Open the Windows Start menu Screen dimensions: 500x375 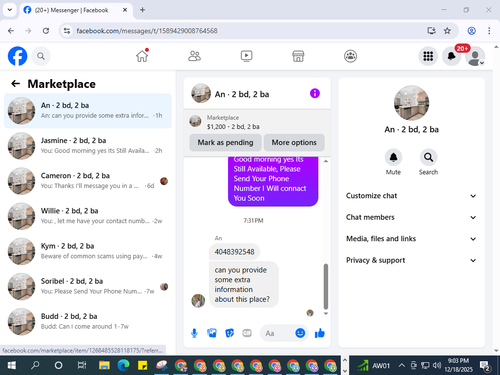point(12,365)
